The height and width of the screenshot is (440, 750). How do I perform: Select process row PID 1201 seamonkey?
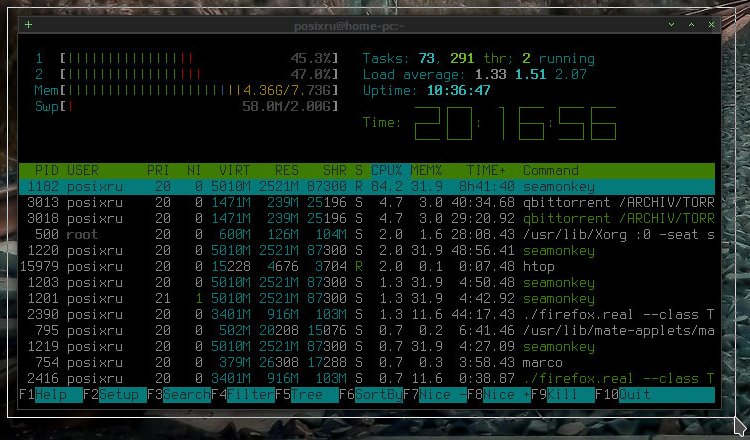(367, 299)
